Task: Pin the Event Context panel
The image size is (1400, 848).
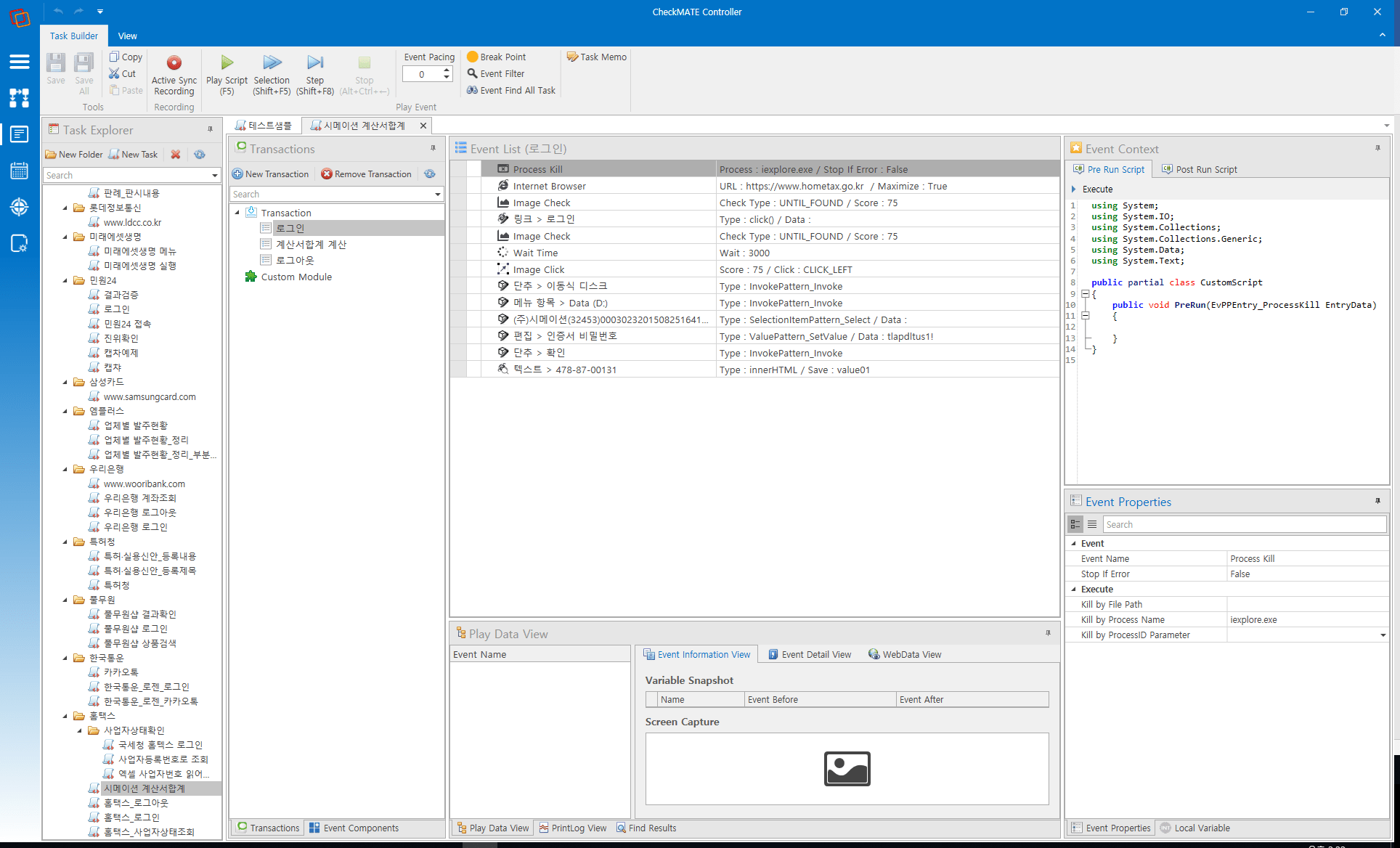Action: point(1377,148)
